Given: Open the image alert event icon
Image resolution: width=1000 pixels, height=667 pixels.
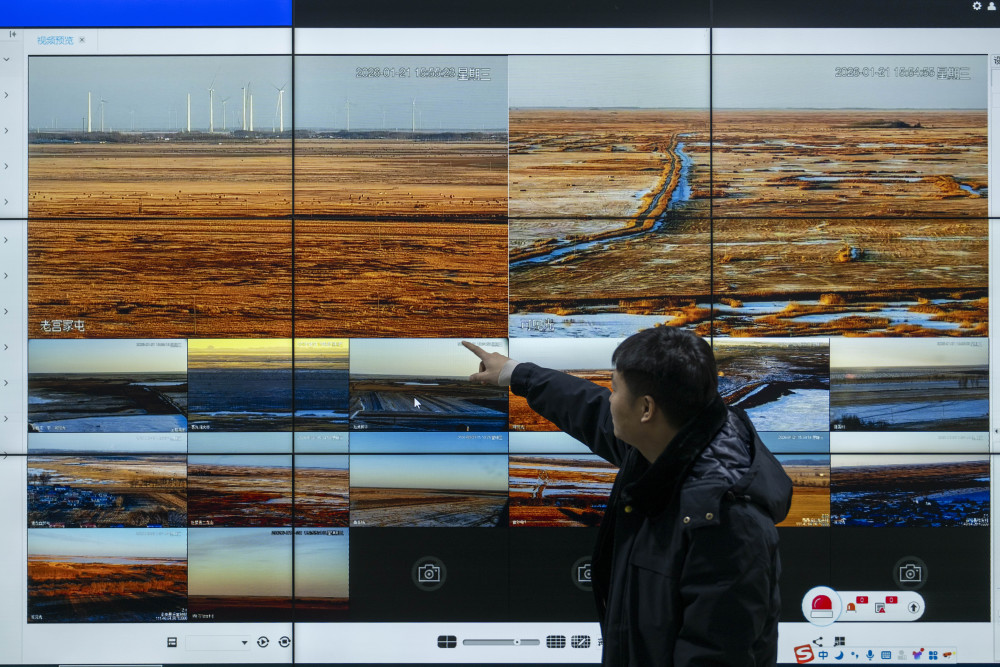Looking at the screenshot, I should (x=880, y=606).
